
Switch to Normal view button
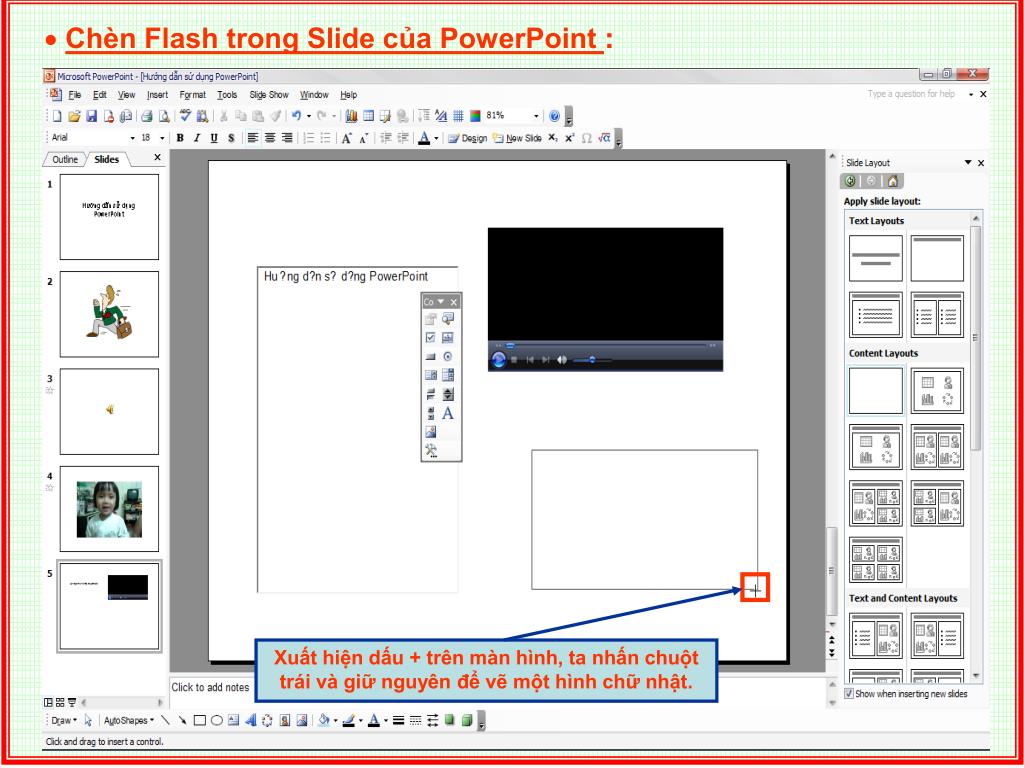(x=48, y=703)
